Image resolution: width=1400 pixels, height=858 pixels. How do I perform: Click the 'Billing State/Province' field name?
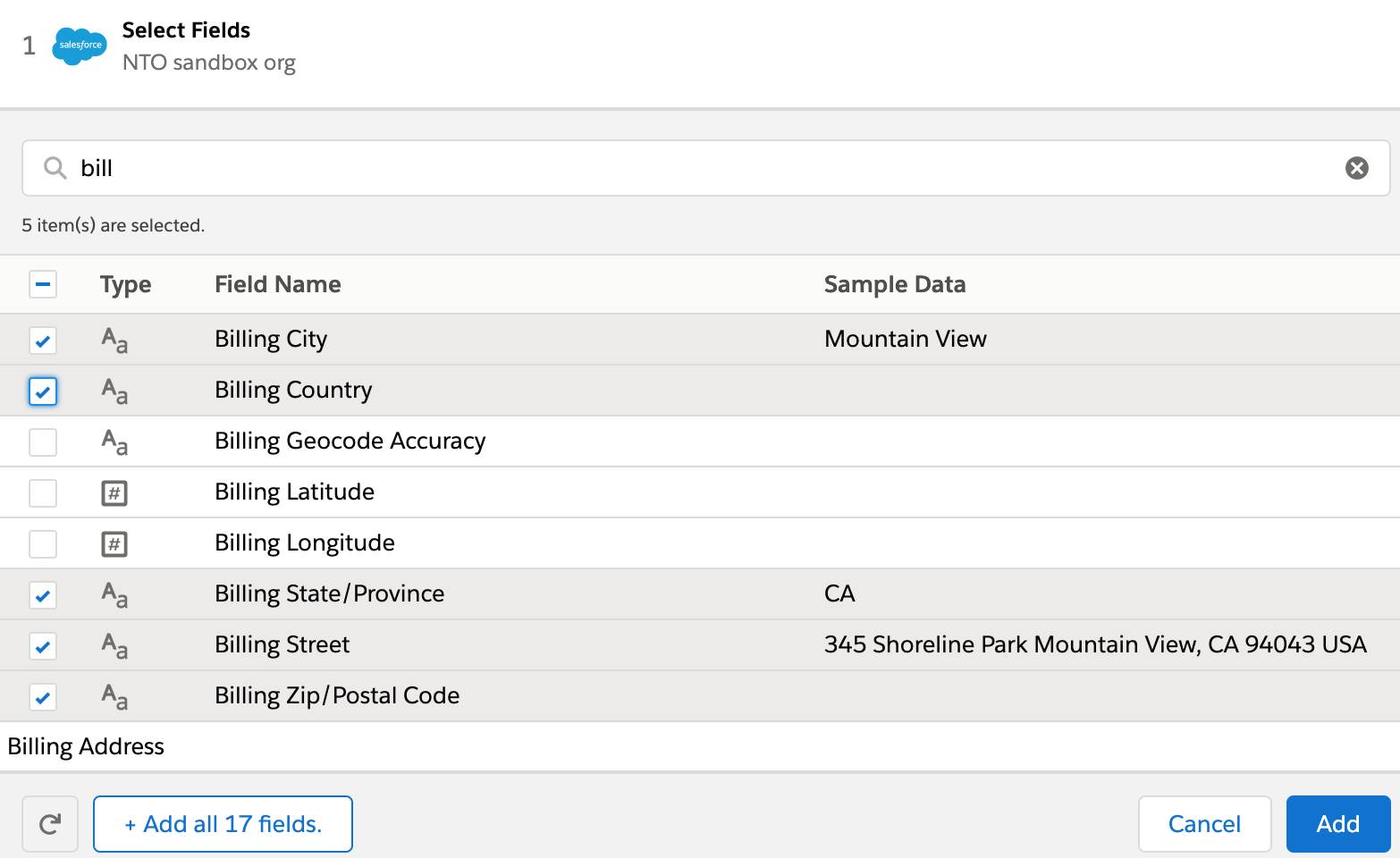pyautogui.click(x=329, y=594)
